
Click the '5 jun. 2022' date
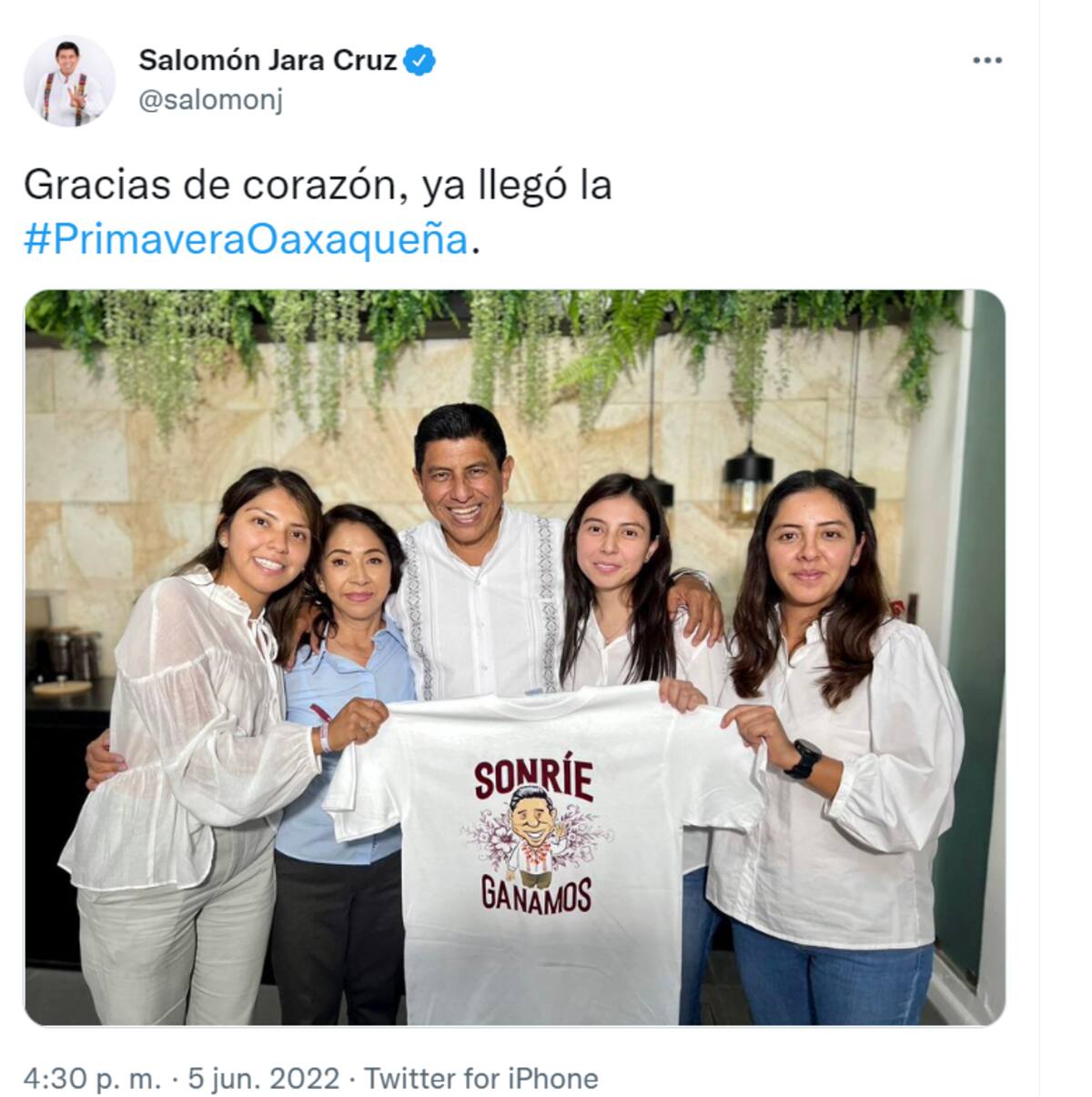(x=264, y=1078)
